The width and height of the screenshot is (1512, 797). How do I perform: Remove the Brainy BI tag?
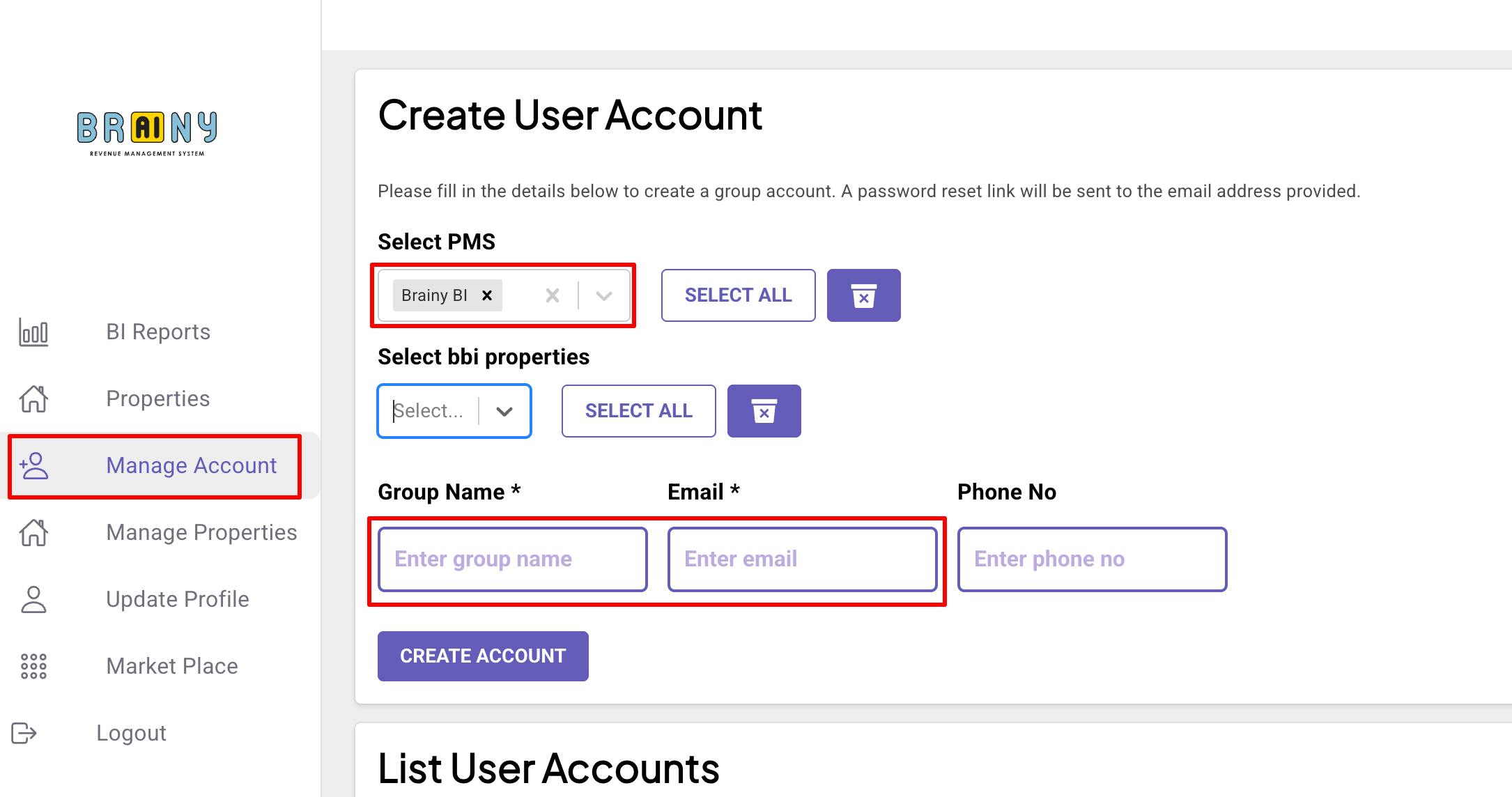coord(487,295)
